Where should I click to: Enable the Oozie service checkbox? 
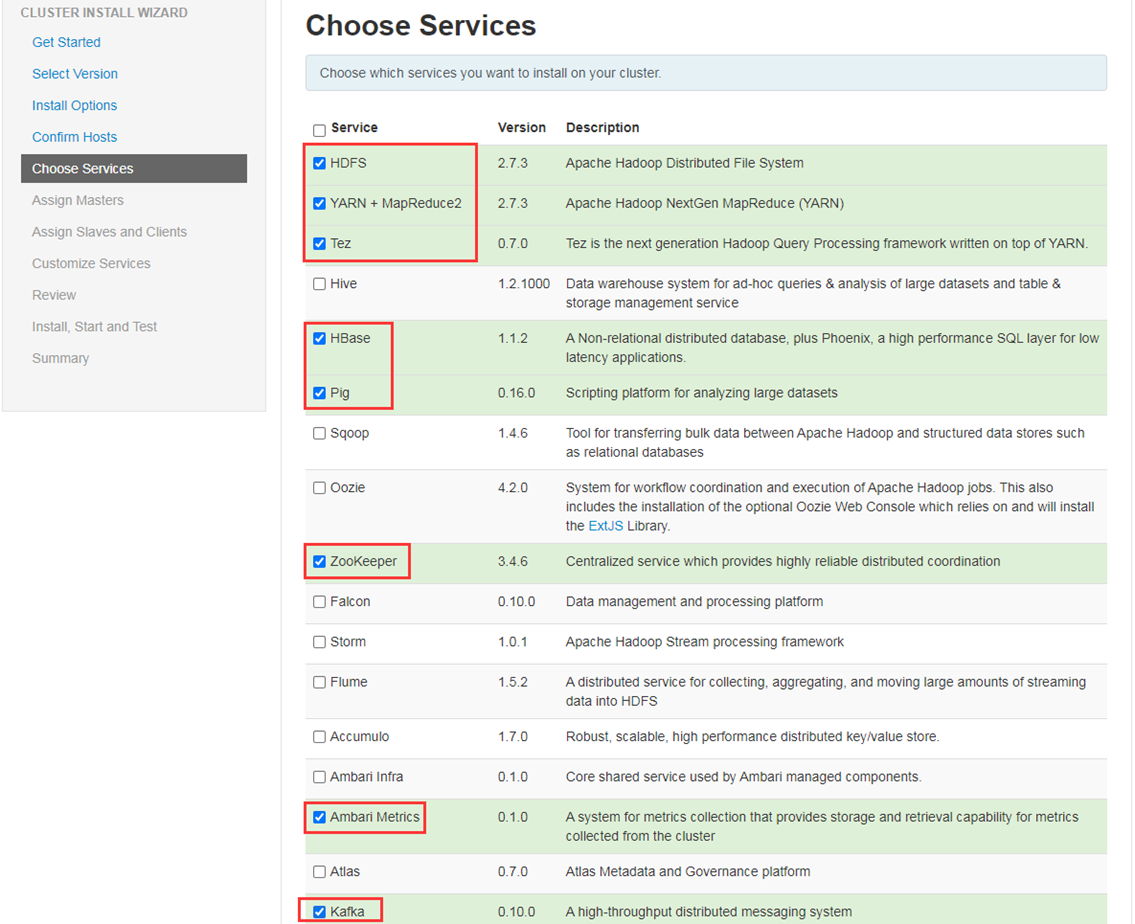point(319,488)
